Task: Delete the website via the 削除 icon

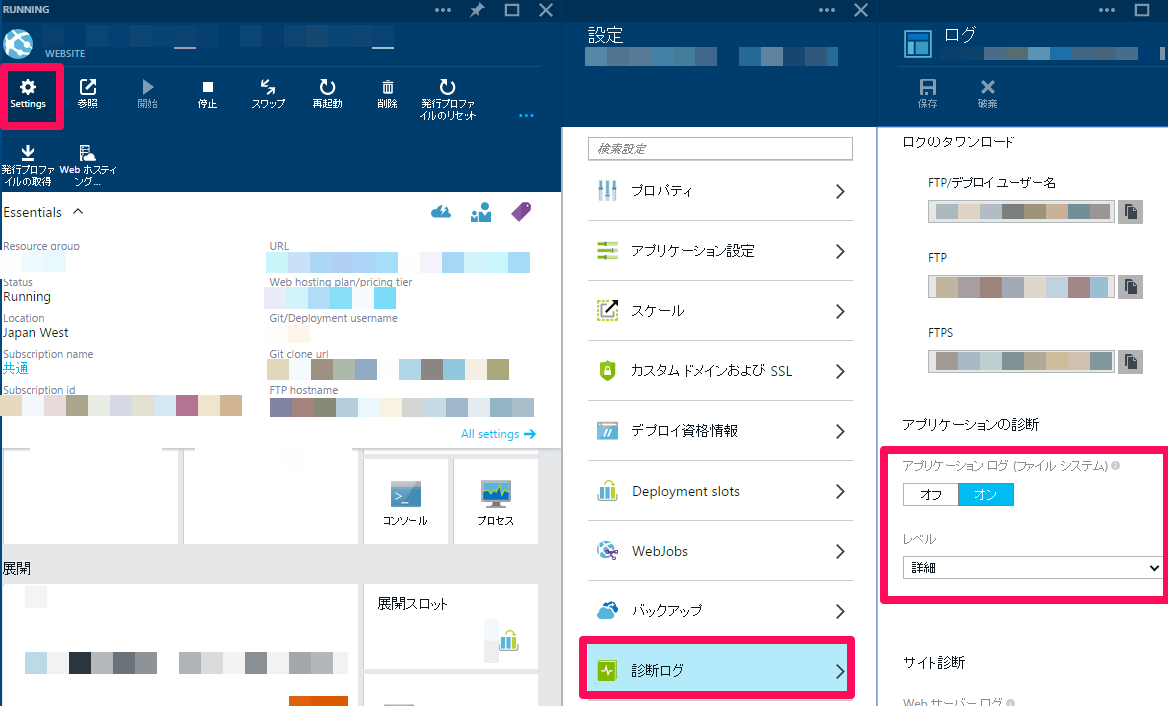Action: click(387, 92)
